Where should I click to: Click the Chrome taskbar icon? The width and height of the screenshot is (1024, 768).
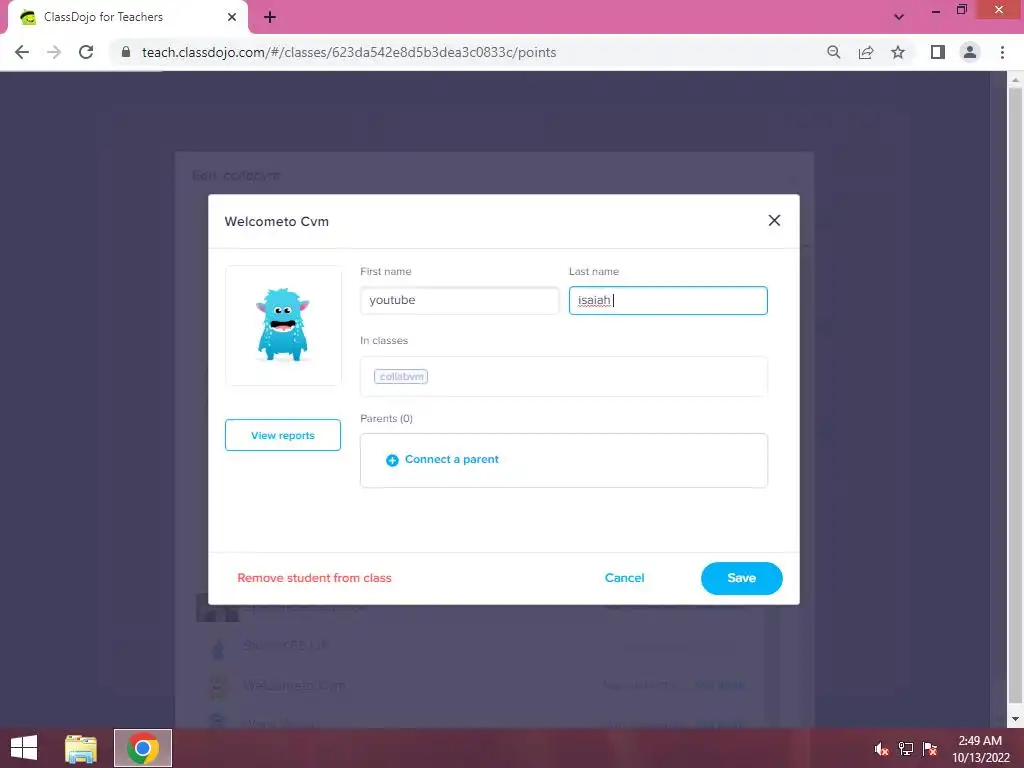pyautogui.click(x=143, y=748)
